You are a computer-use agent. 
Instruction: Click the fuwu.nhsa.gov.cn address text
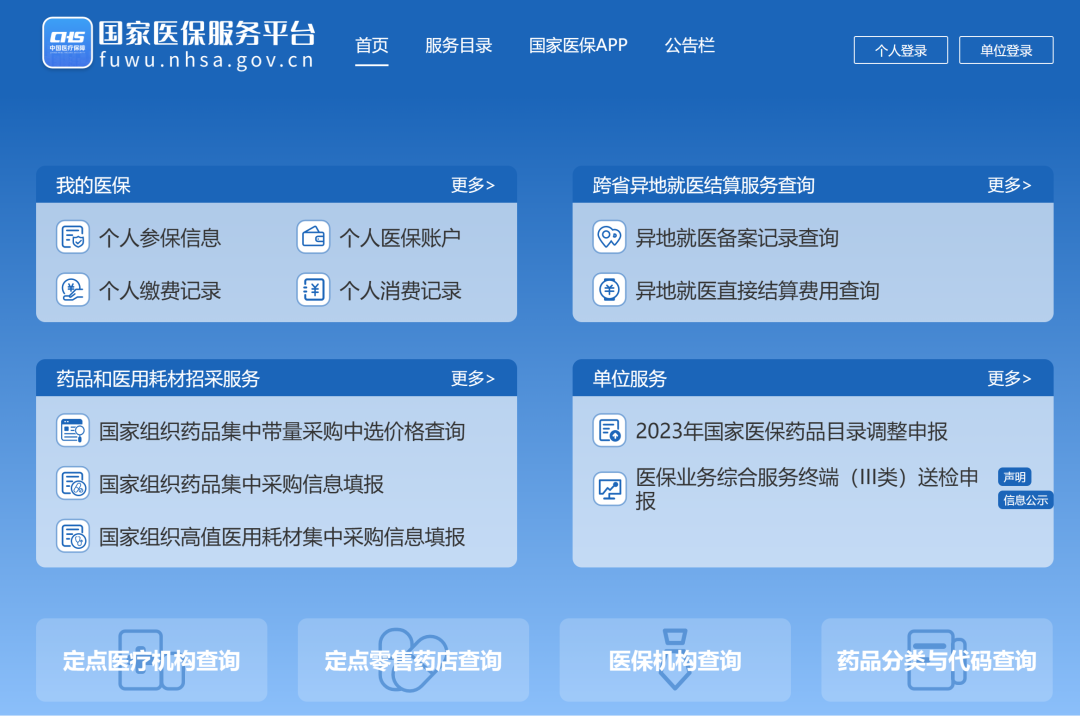[x=207, y=61]
